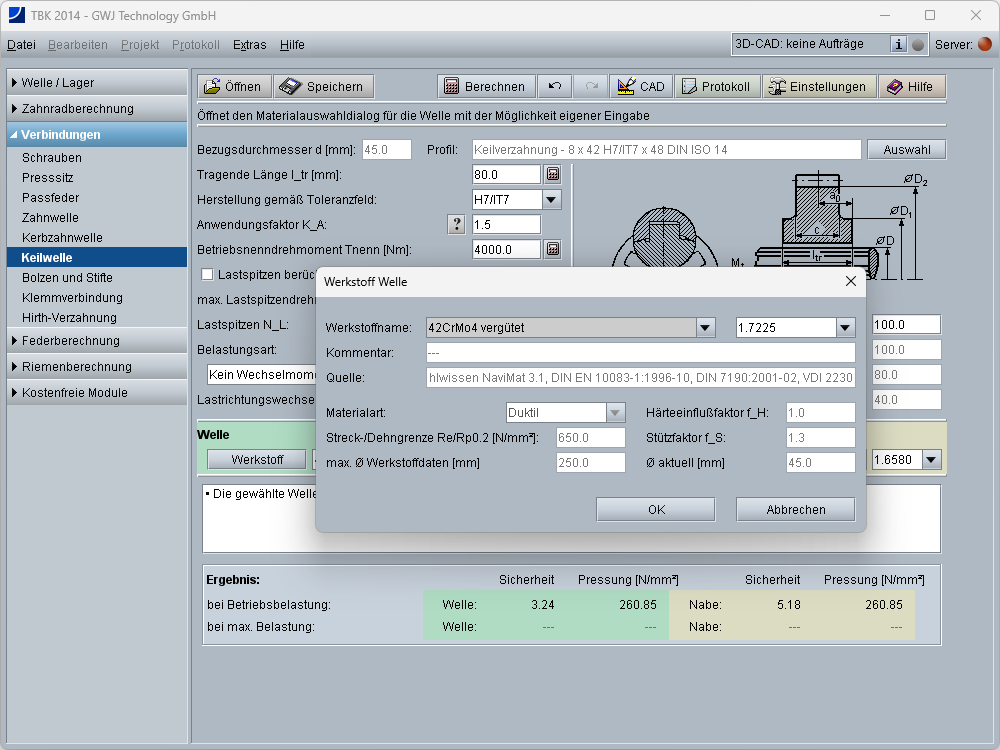Screen dimensions: 1000x750
Task: Open the H7/IT7 Toleranzfeld dropdown
Action: (x=552, y=199)
